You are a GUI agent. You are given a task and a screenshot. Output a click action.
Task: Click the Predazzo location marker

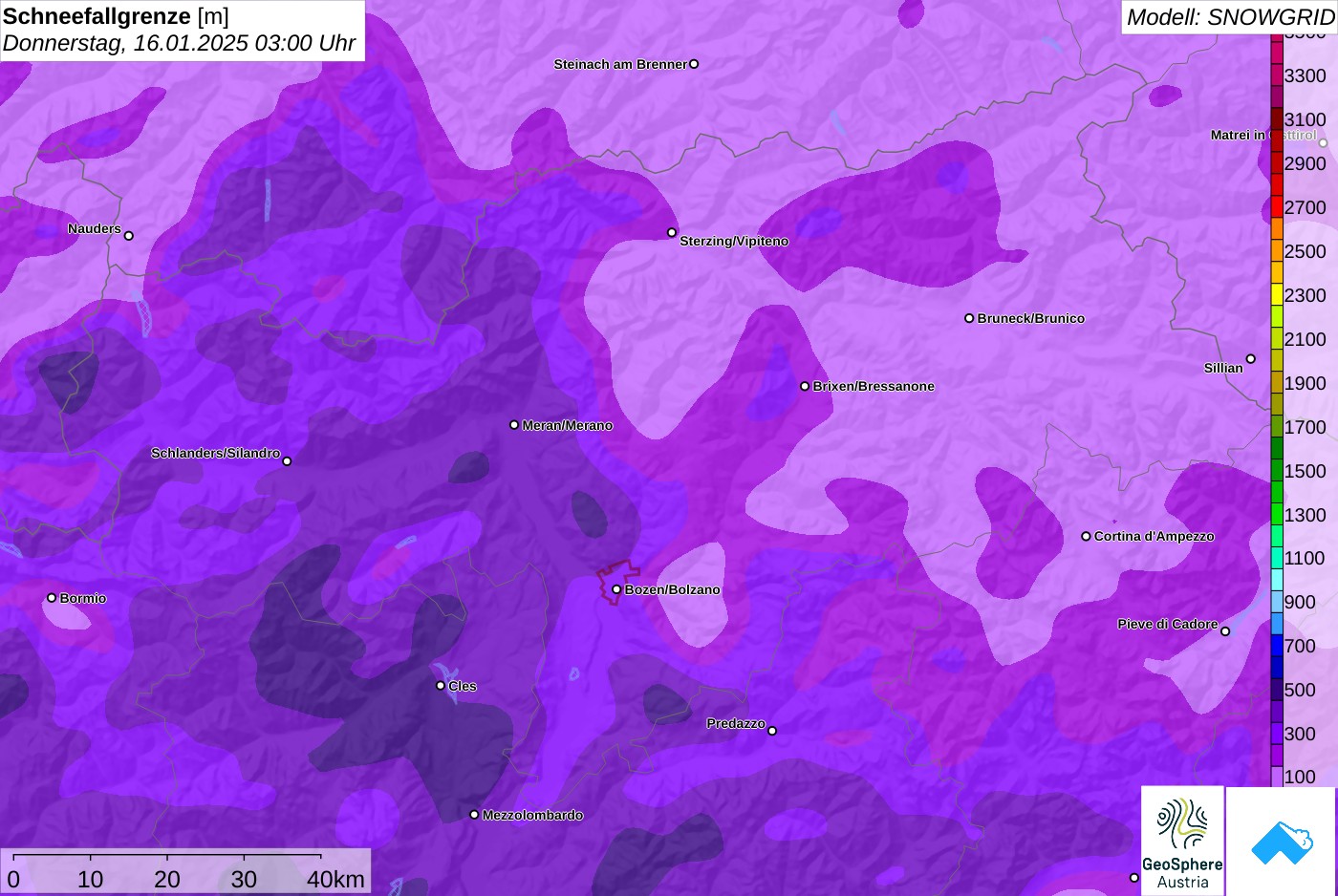tap(772, 731)
